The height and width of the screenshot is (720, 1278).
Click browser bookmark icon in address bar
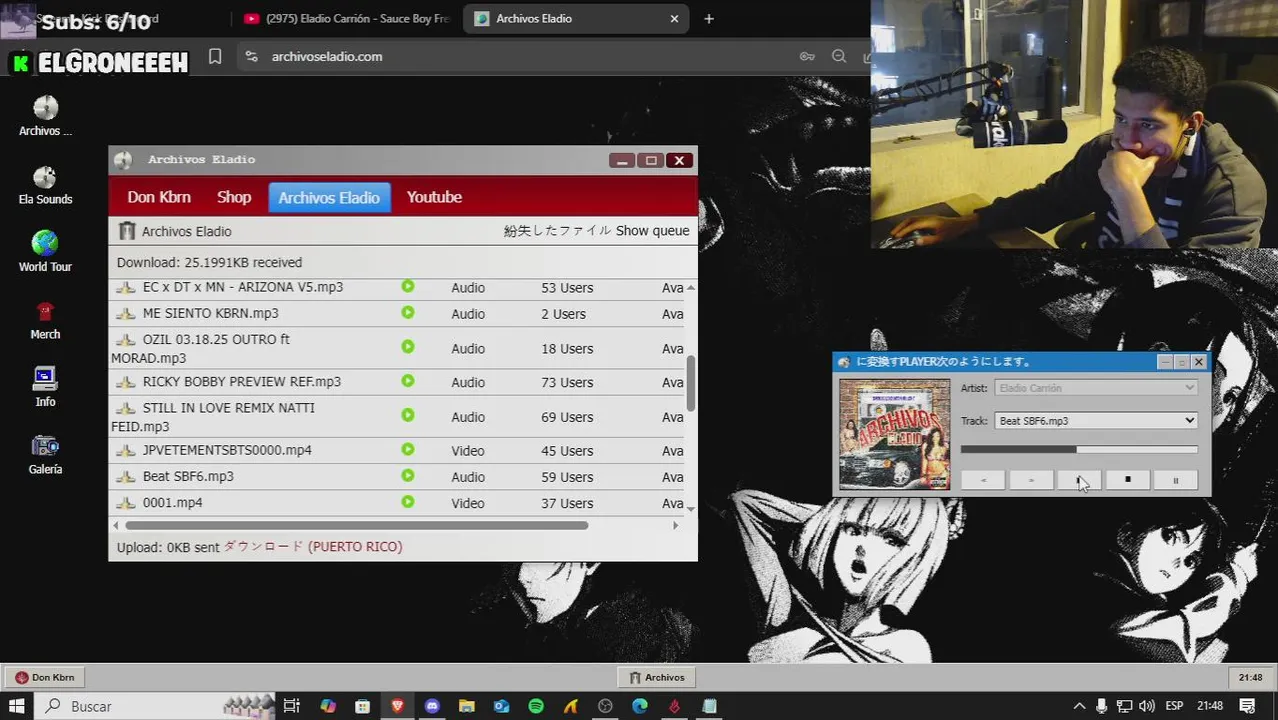(x=215, y=56)
